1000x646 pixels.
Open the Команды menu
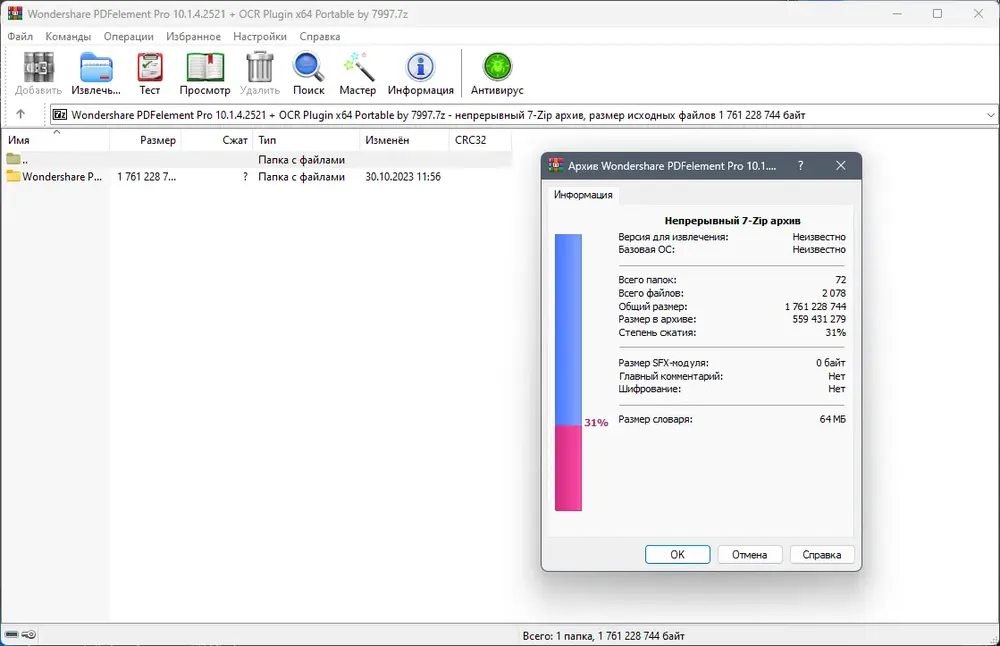click(x=68, y=36)
